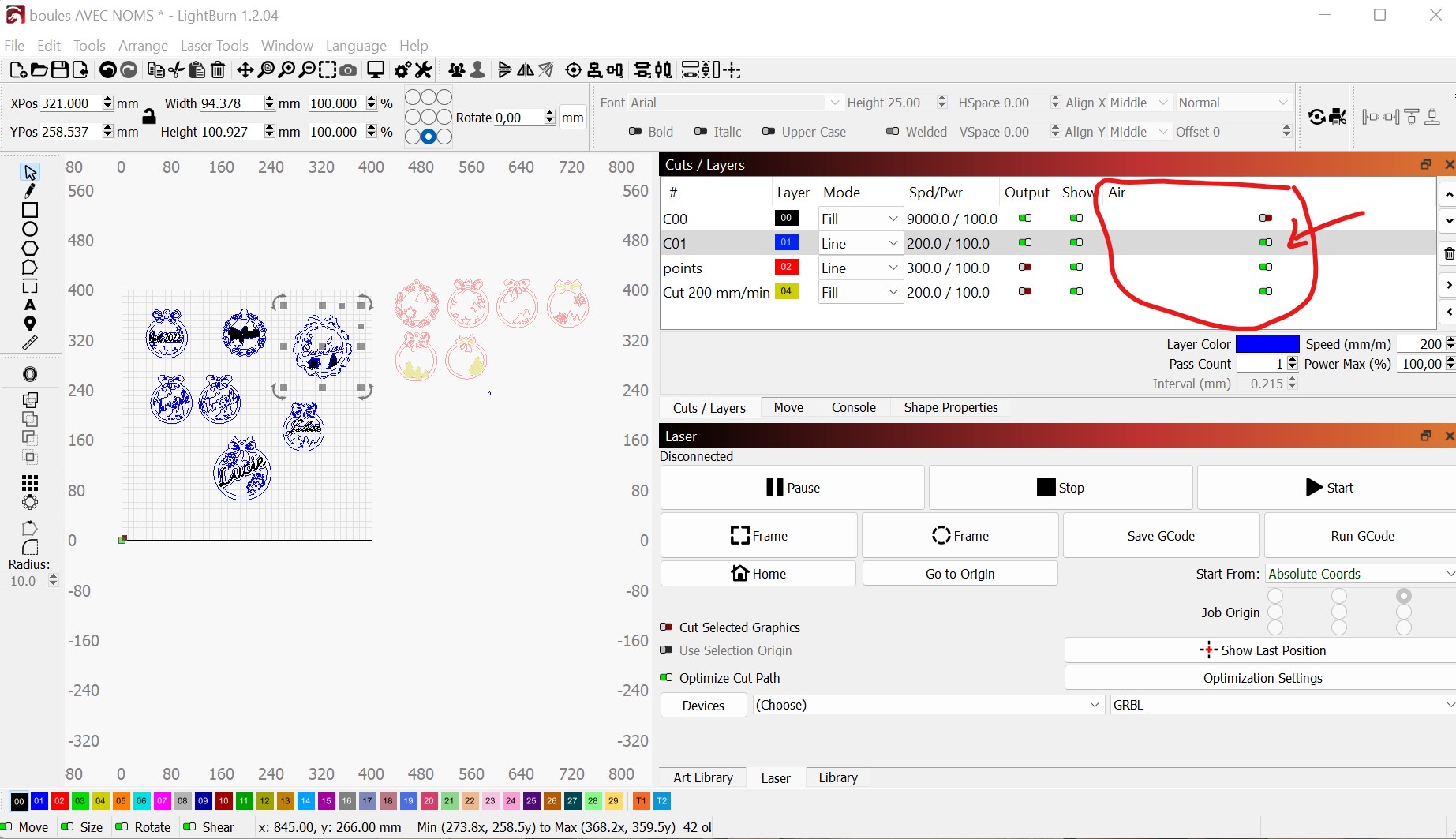Toggle Output for the C01 layer
This screenshot has width=1456, height=839.
pos(1025,242)
